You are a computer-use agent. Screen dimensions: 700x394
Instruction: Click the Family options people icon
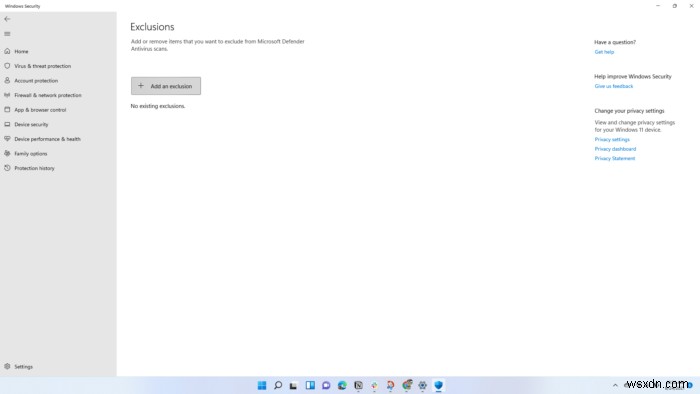coord(7,153)
